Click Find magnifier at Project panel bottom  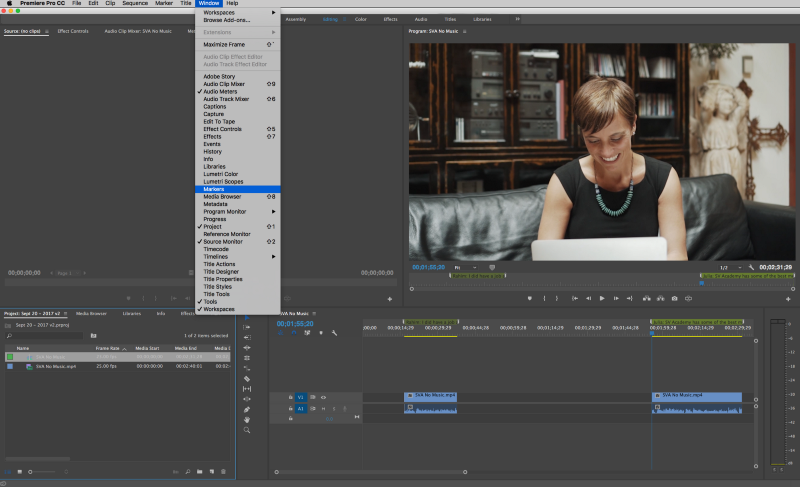pos(188,472)
